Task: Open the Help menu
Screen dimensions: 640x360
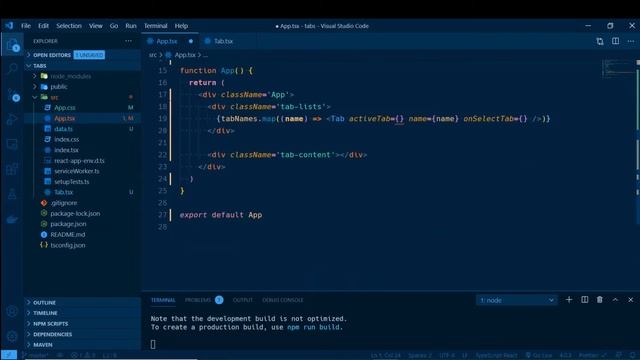Action: (181, 26)
